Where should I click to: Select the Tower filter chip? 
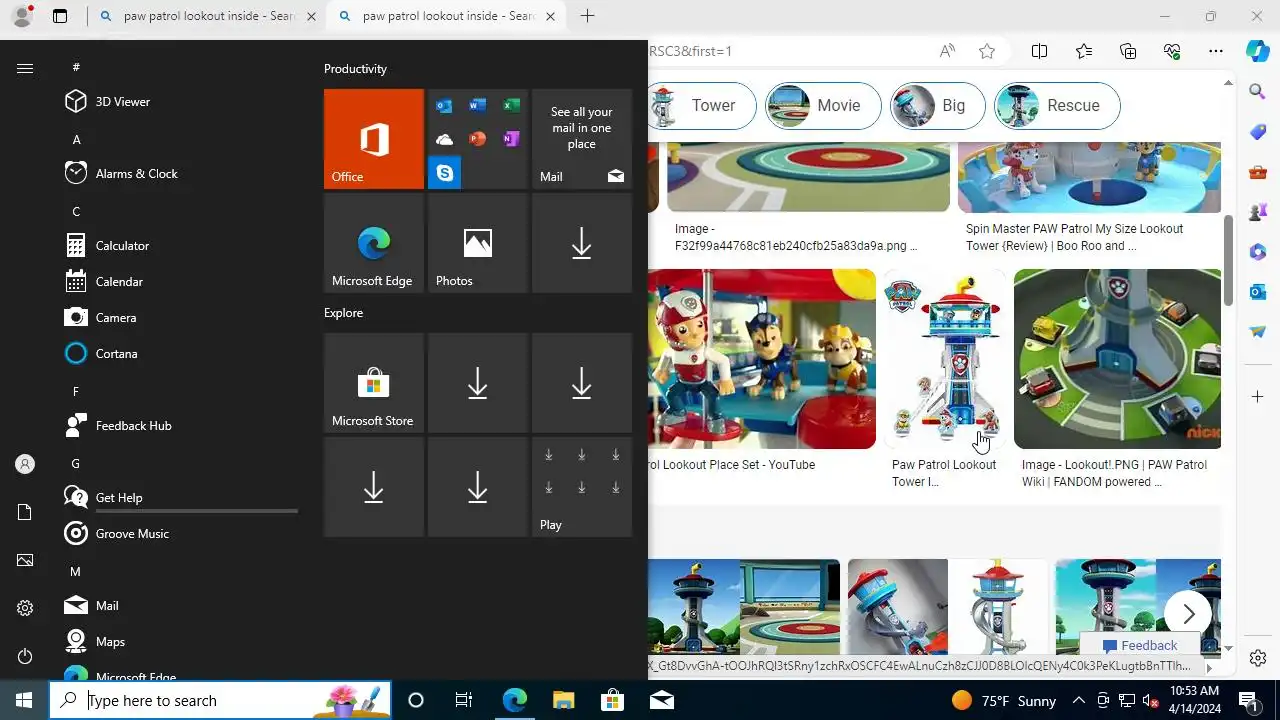(x=702, y=106)
